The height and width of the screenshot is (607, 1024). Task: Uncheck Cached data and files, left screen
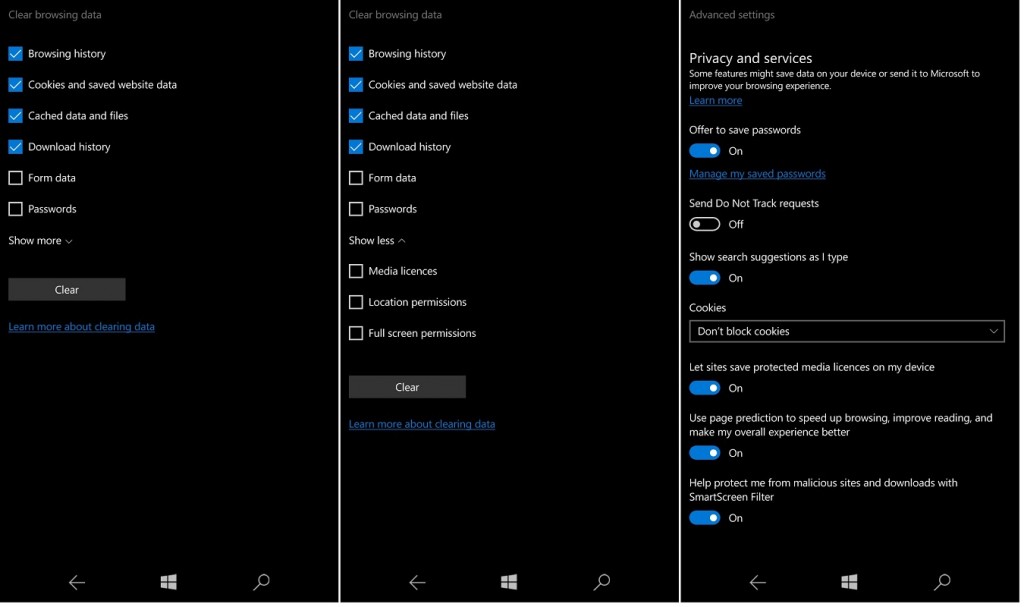click(x=16, y=116)
